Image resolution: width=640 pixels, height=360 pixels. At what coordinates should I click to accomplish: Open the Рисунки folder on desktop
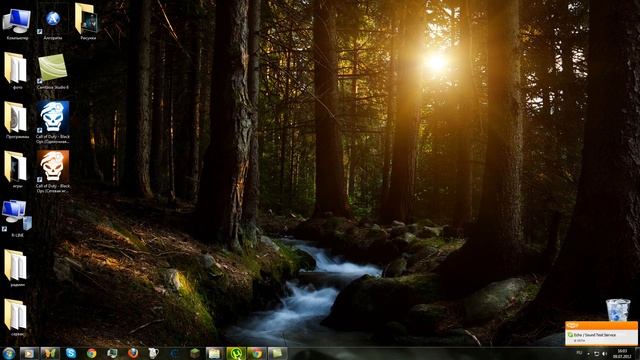87,22
